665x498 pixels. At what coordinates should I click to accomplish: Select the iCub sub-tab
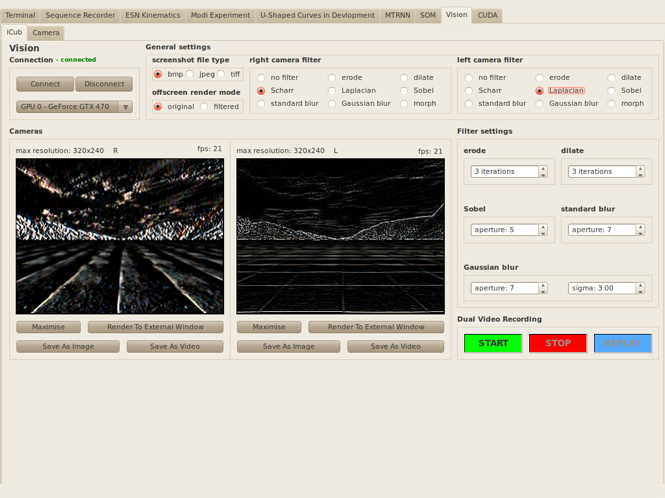coord(14,32)
